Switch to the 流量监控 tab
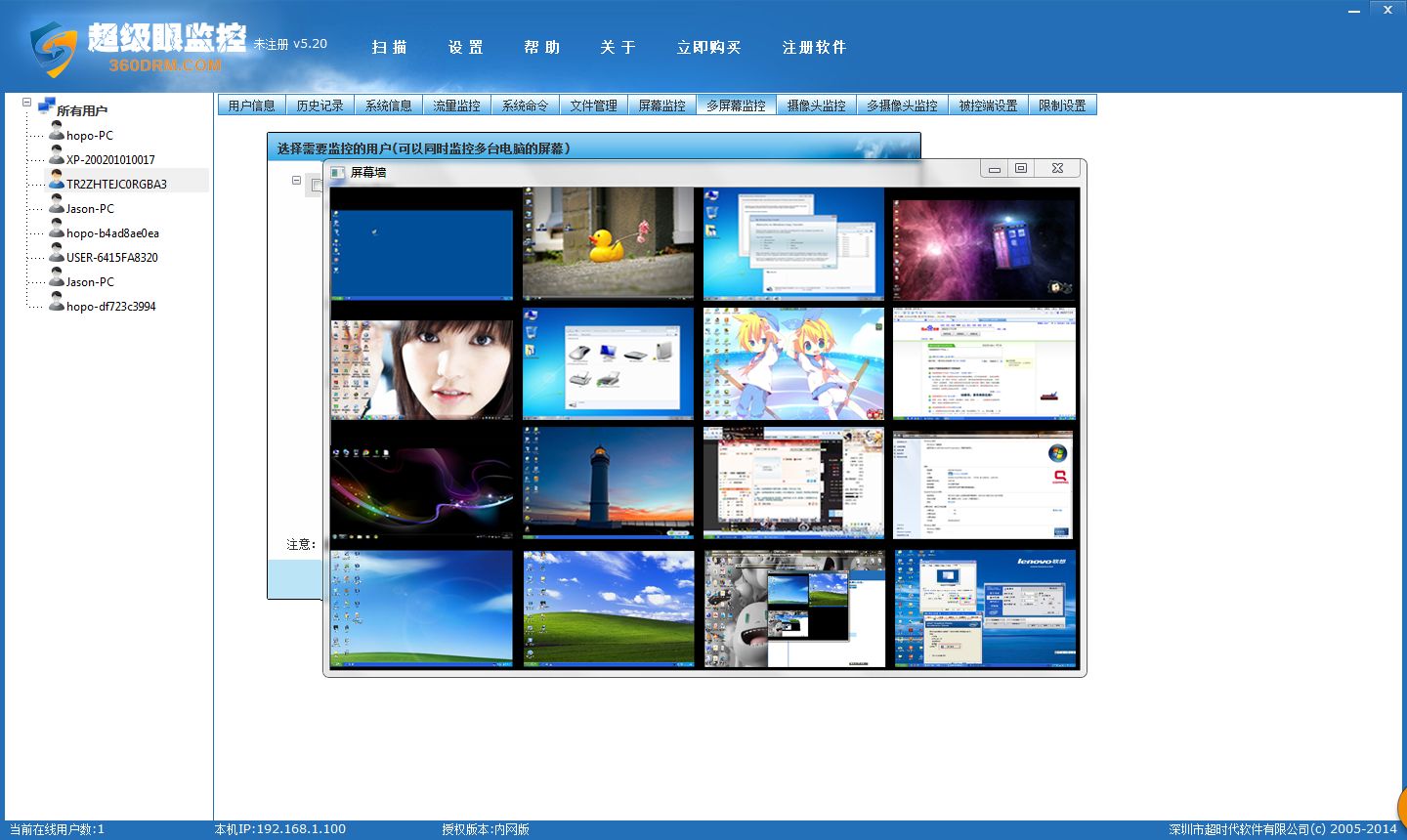 (457, 105)
